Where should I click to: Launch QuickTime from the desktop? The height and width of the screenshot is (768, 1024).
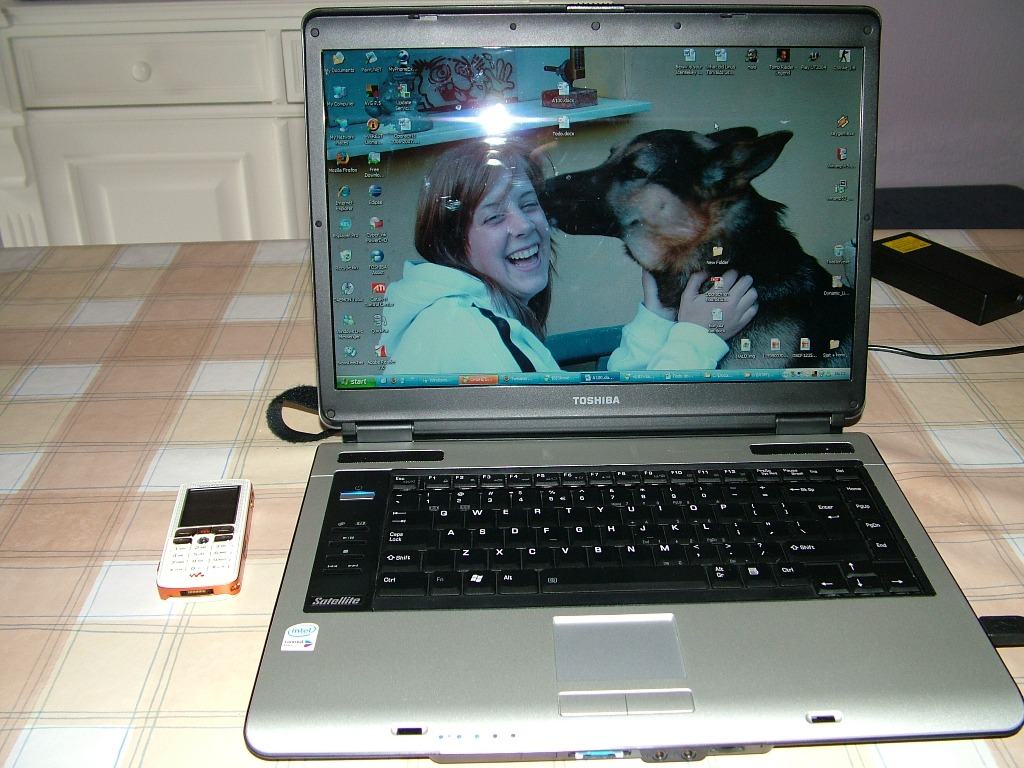tap(380, 323)
